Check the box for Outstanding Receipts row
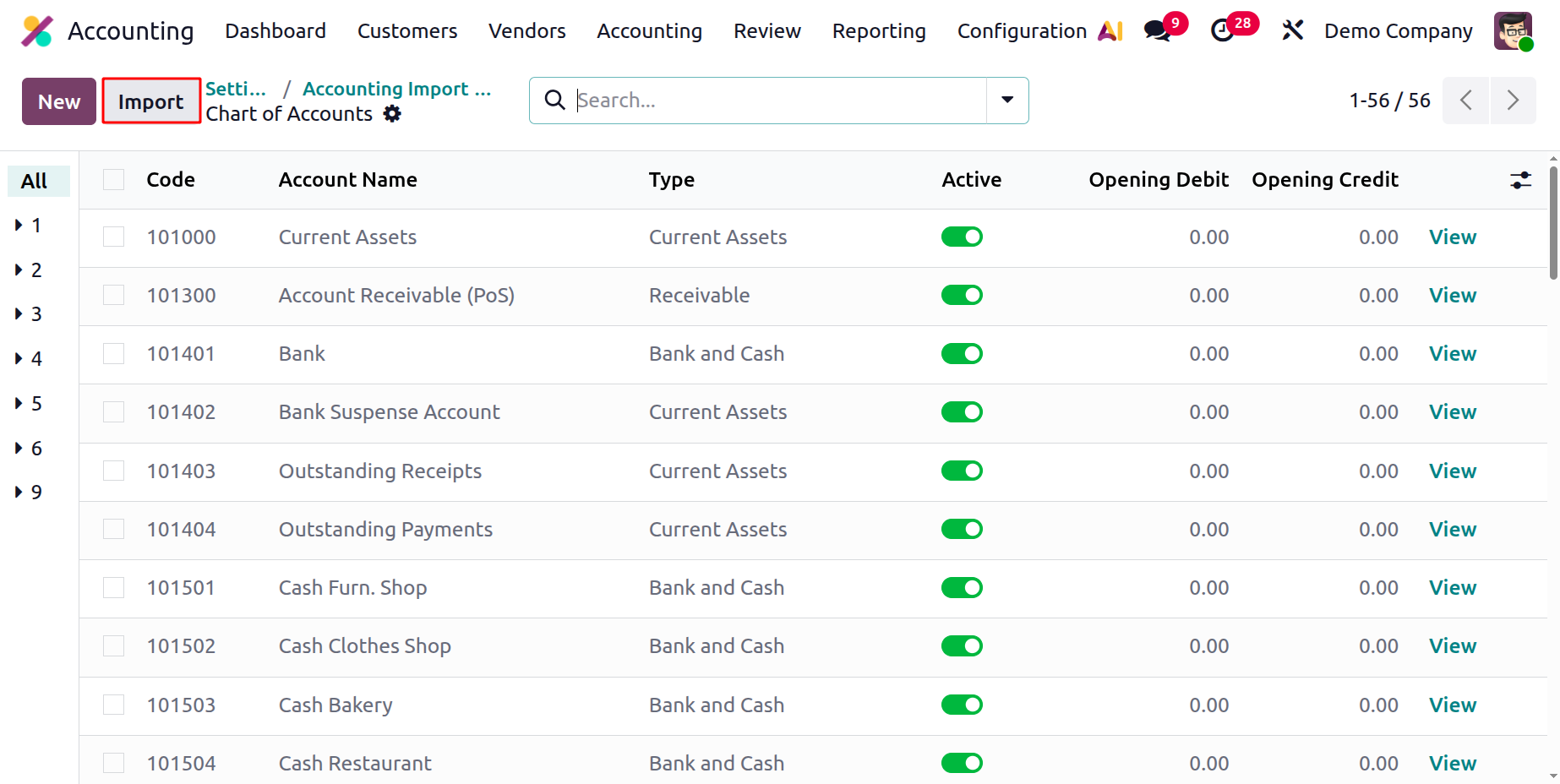 pos(114,471)
